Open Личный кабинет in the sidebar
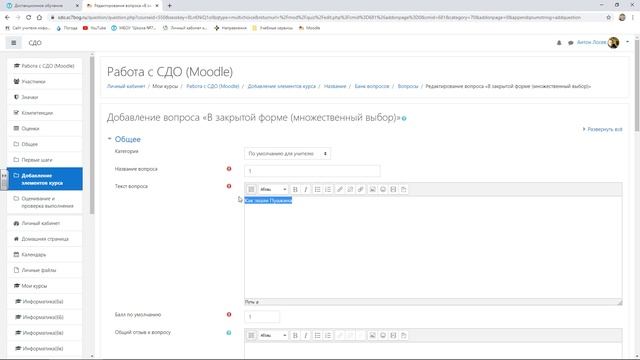640x360 pixels. click(x=45, y=223)
